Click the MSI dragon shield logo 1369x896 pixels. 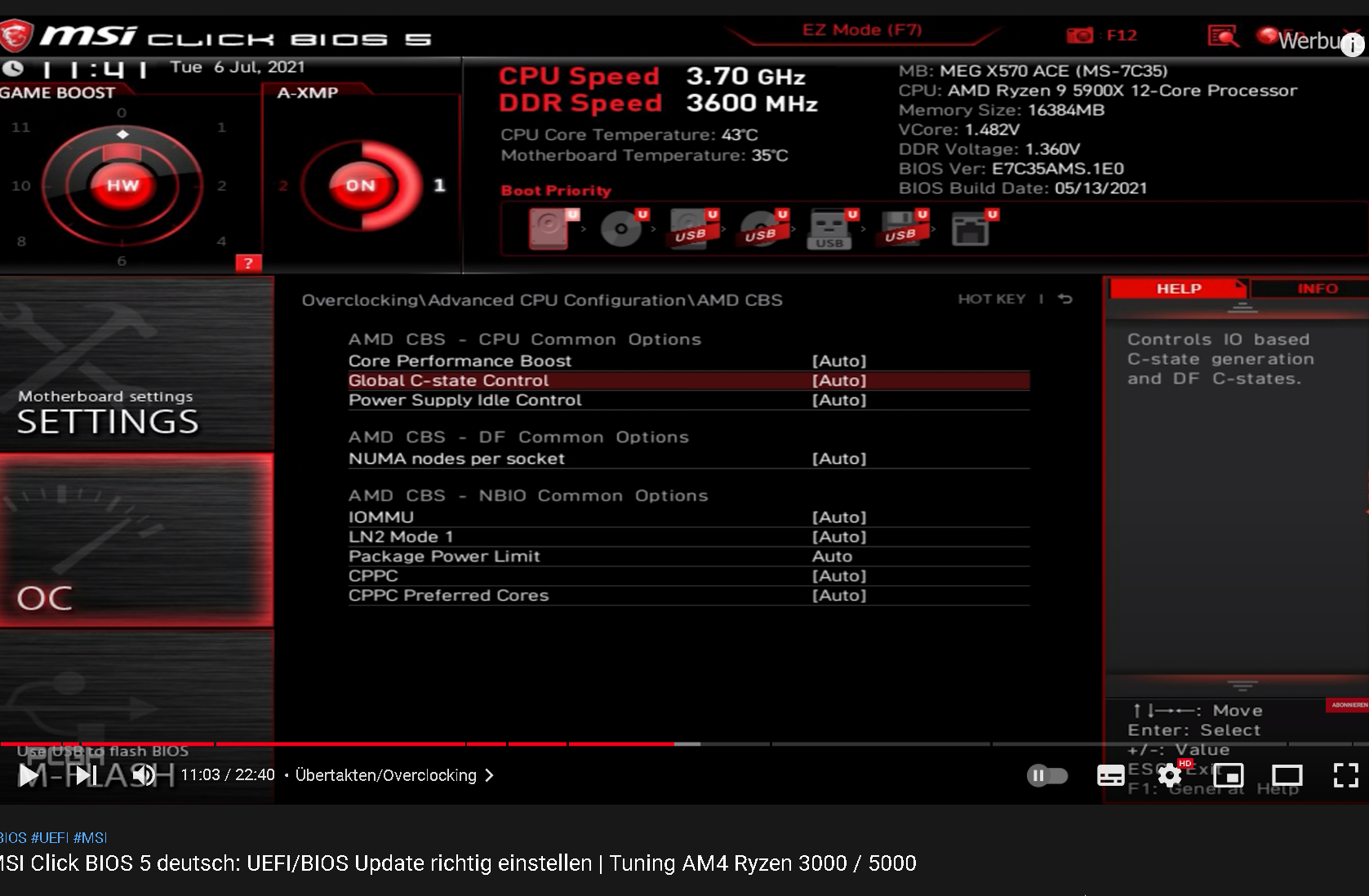coord(16,36)
